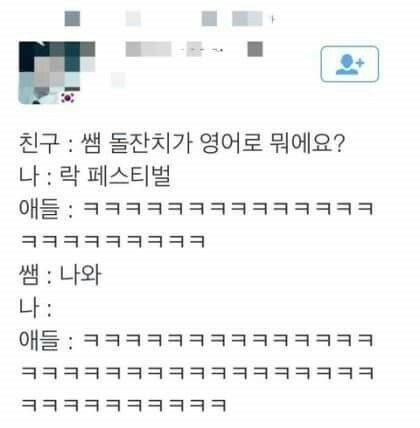Click the tweet line starting with 친구
Viewport: 420px width, 428px height.
point(181,143)
